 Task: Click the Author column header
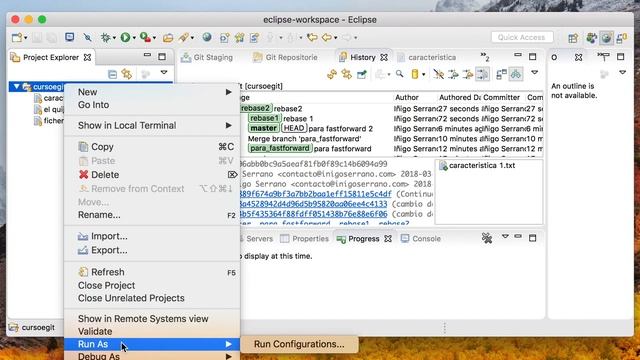click(x=414, y=98)
